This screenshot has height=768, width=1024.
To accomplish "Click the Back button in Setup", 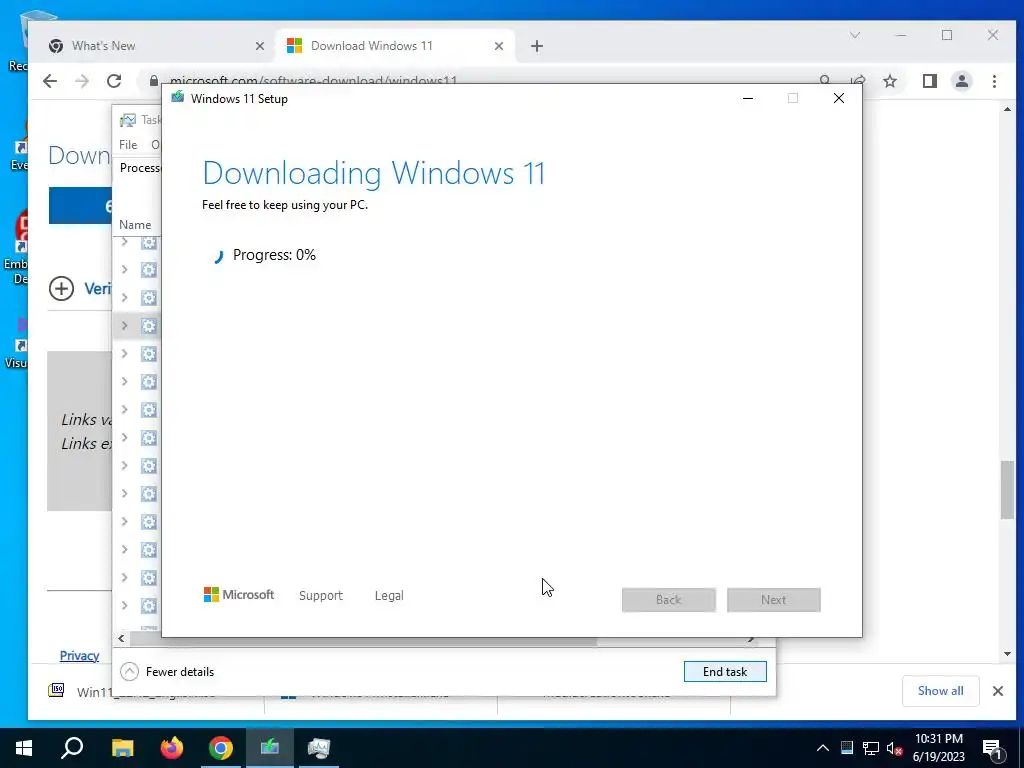I will pos(669,600).
